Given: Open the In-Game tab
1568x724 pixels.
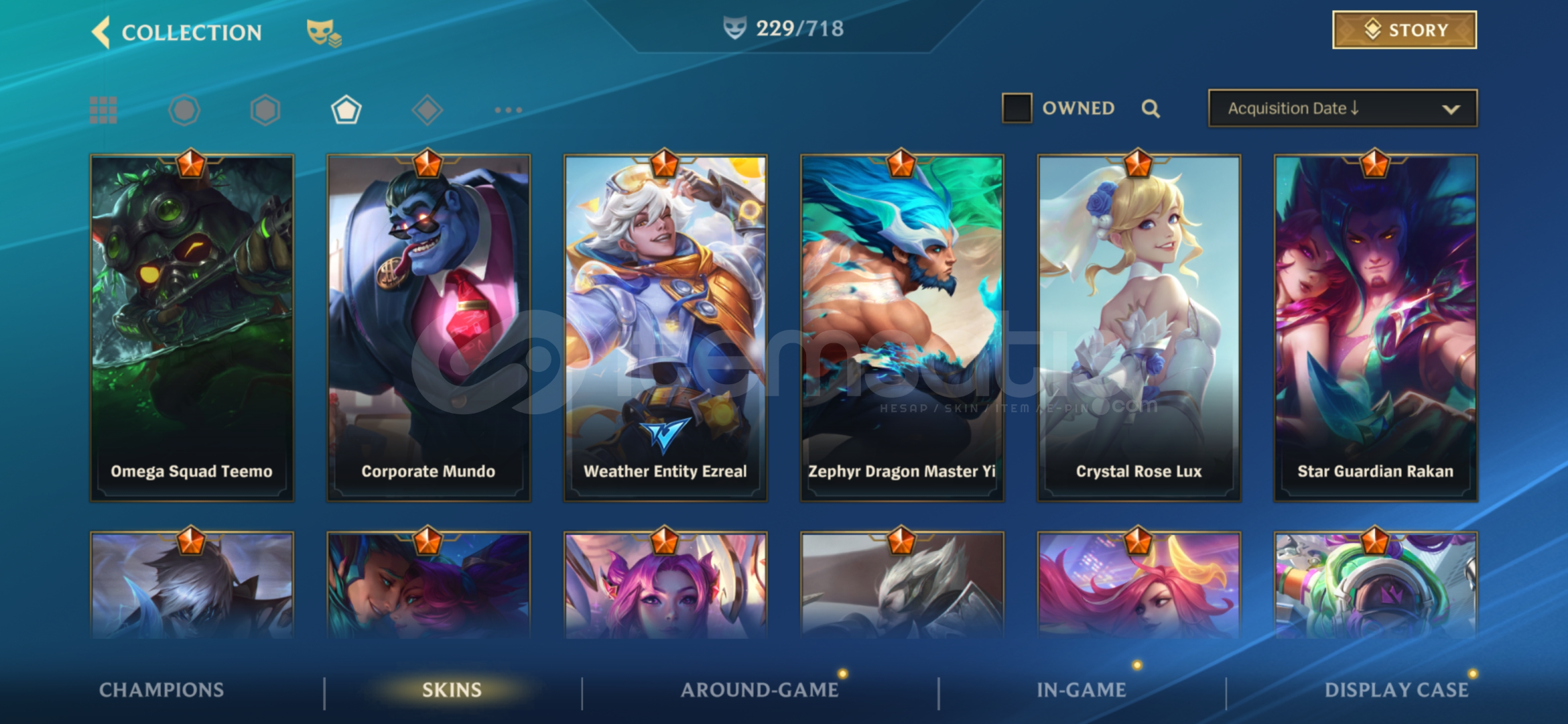Looking at the screenshot, I should (x=1082, y=690).
